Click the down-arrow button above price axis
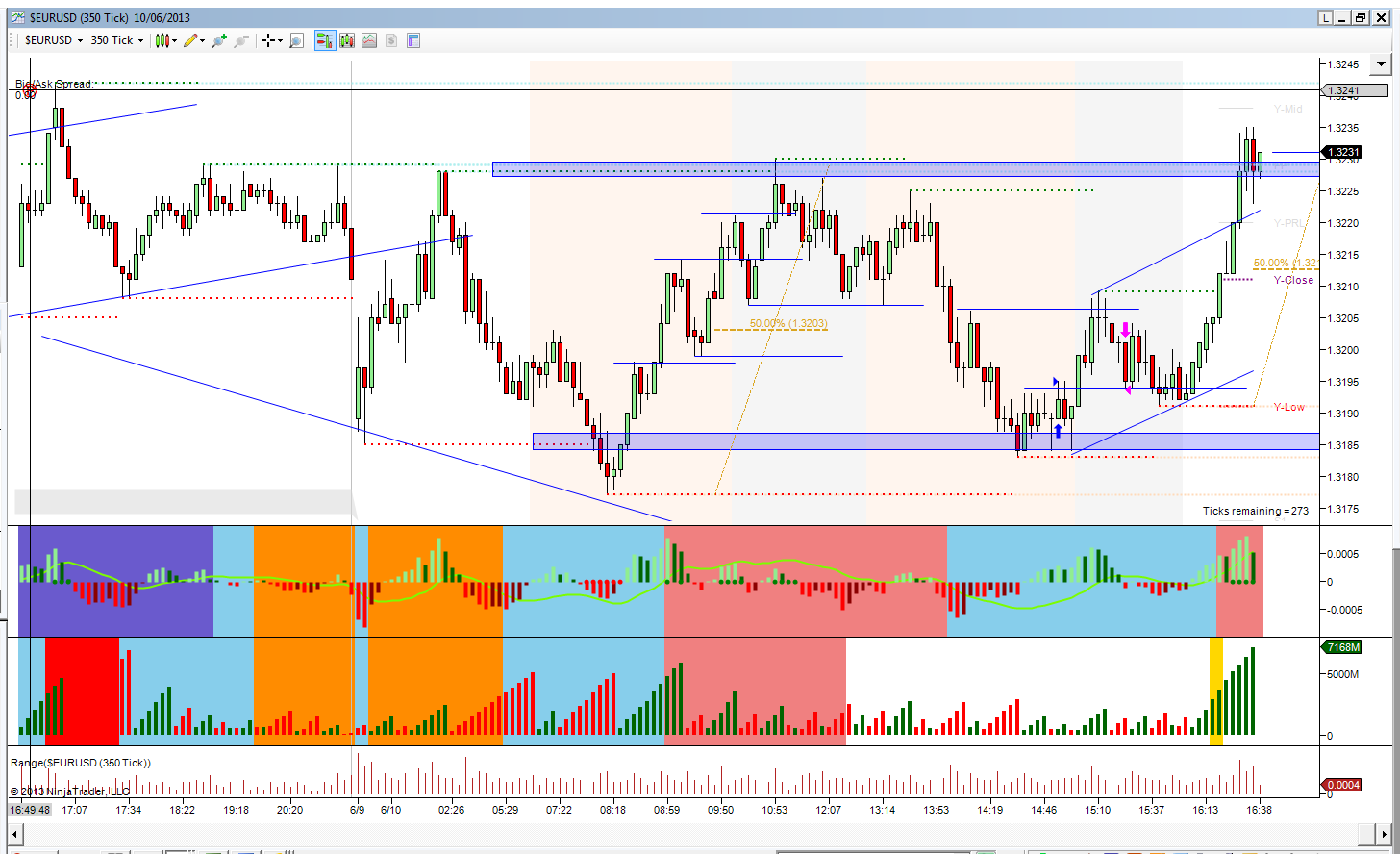 (x=1383, y=65)
